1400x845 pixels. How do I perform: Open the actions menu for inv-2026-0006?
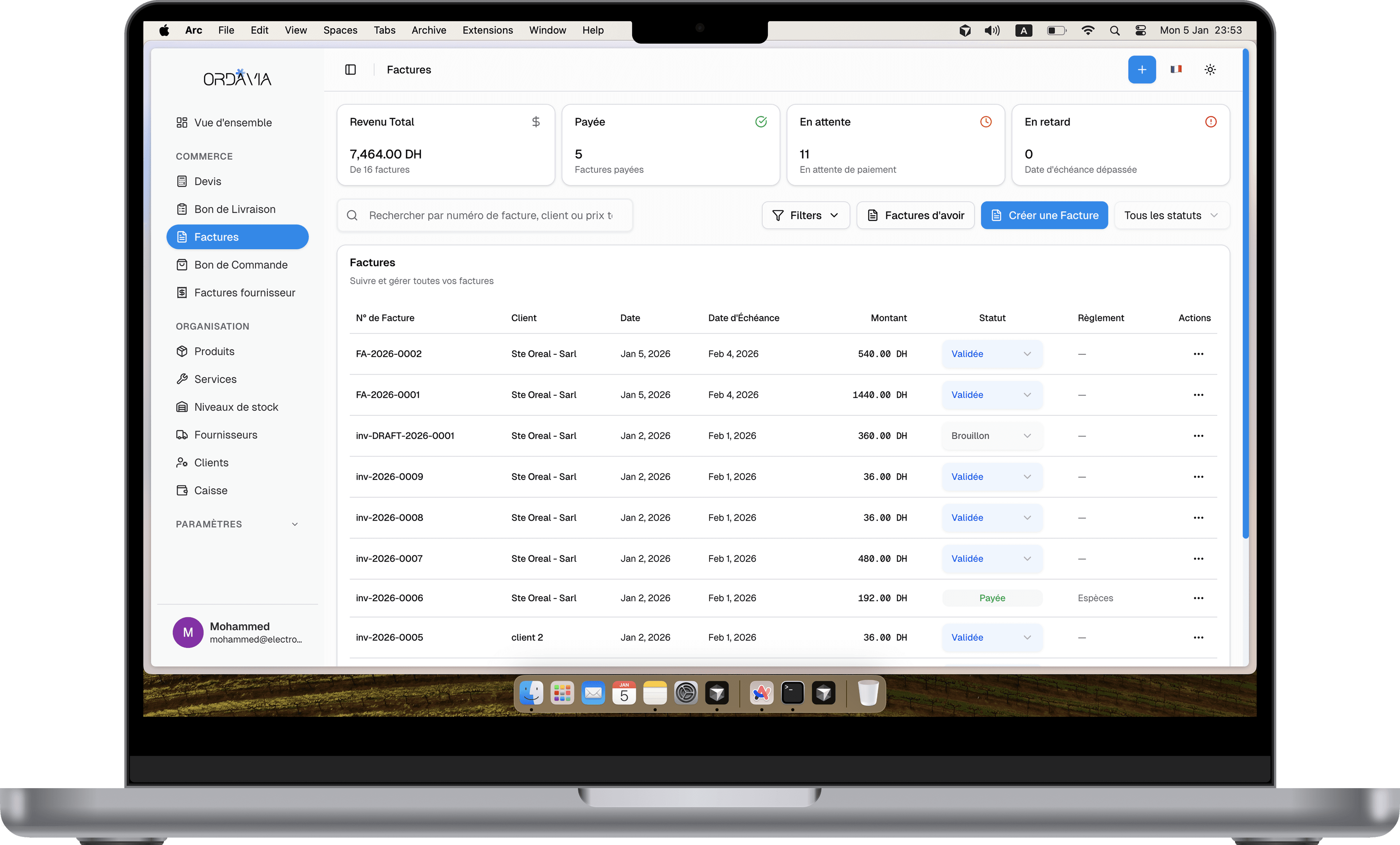(x=1198, y=598)
